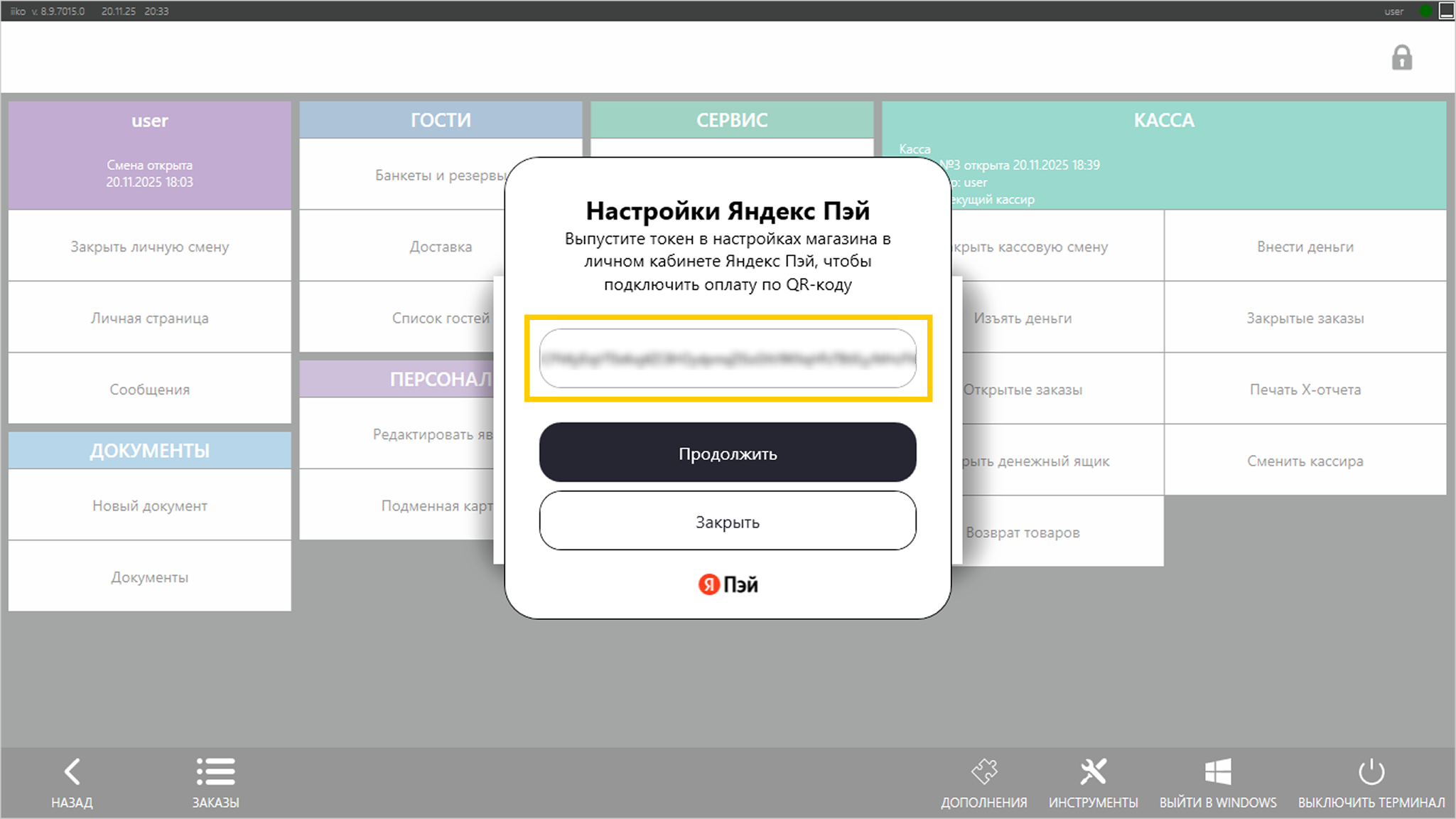Click the 20.11.25 20:33 date and time in title bar

point(135,11)
